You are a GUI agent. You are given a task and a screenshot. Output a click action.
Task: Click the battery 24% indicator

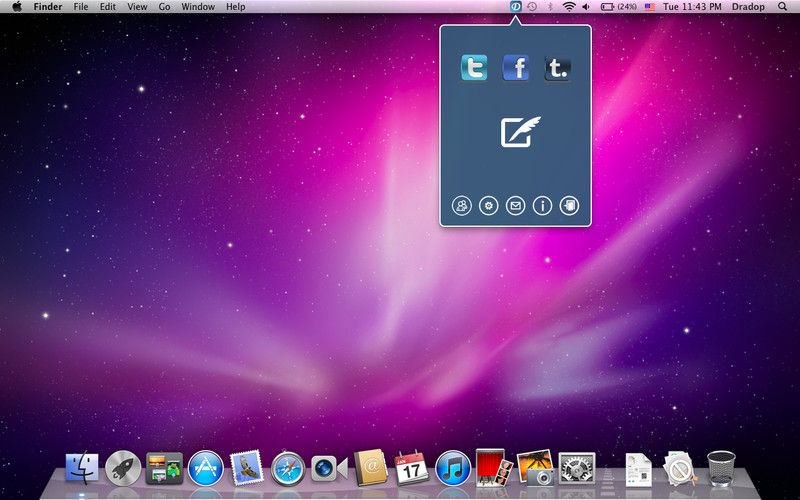click(618, 7)
